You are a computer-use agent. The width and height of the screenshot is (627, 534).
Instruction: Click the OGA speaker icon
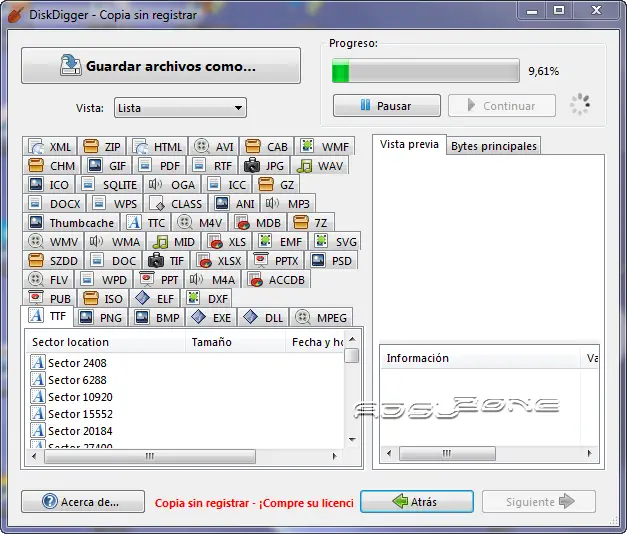(x=156, y=184)
